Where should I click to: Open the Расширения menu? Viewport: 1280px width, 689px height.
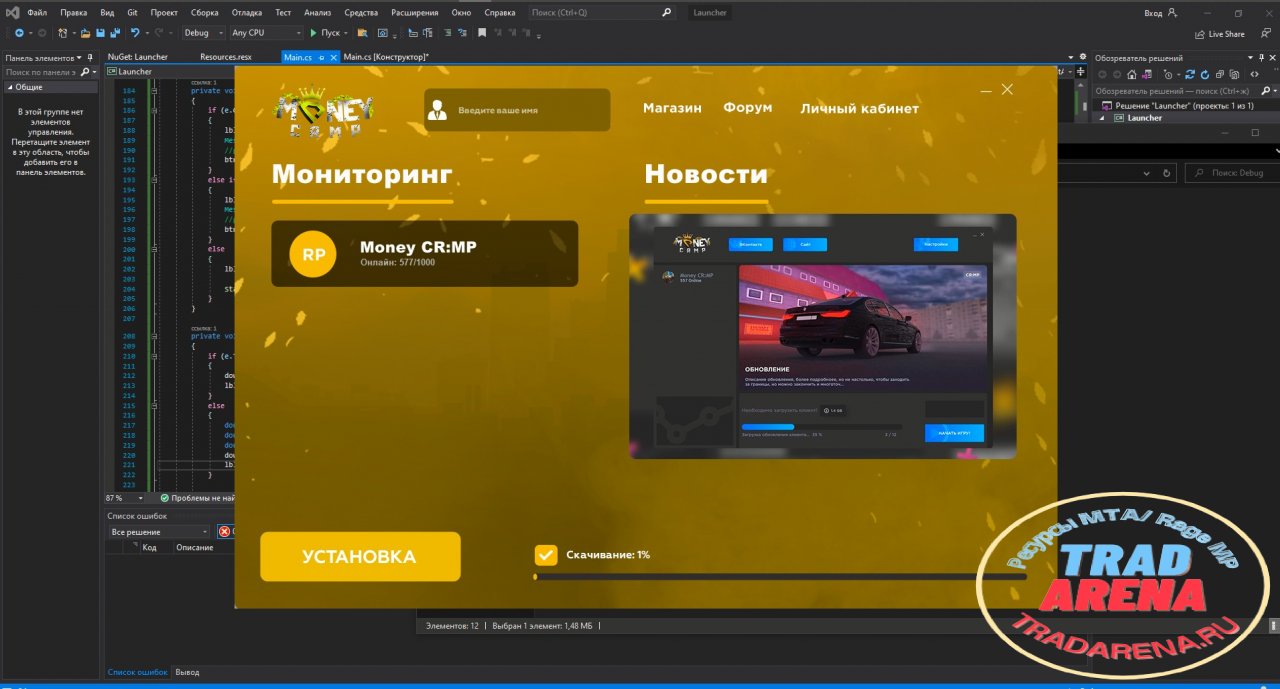[x=415, y=13]
